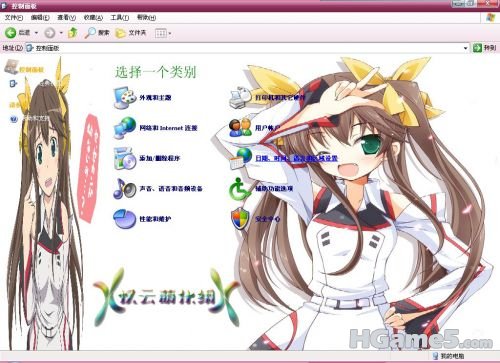Click inside the address field showing 控制面板
This screenshot has height=363, width=500.
[247, 48]
